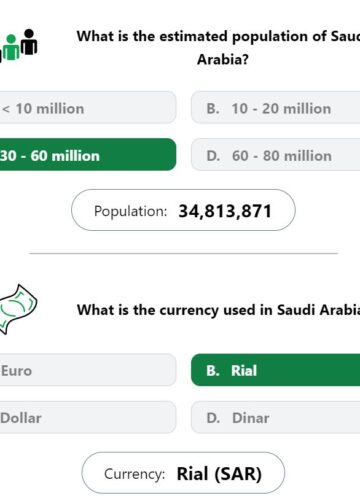
Task: Click the black person figure in the icon
Action: click(29, 42)
